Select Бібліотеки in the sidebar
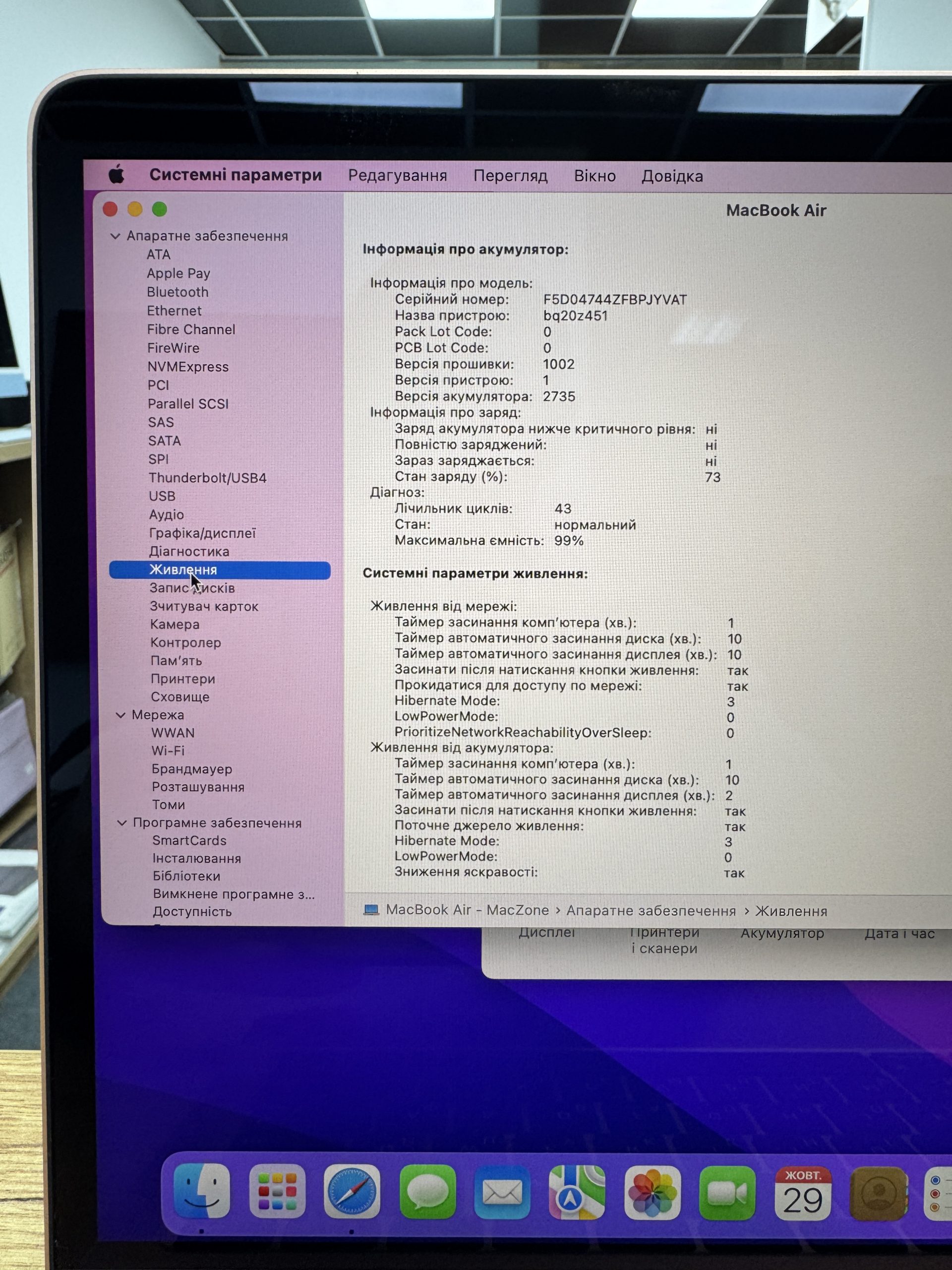Viewport: 952px width, 1270px height. 186,876
